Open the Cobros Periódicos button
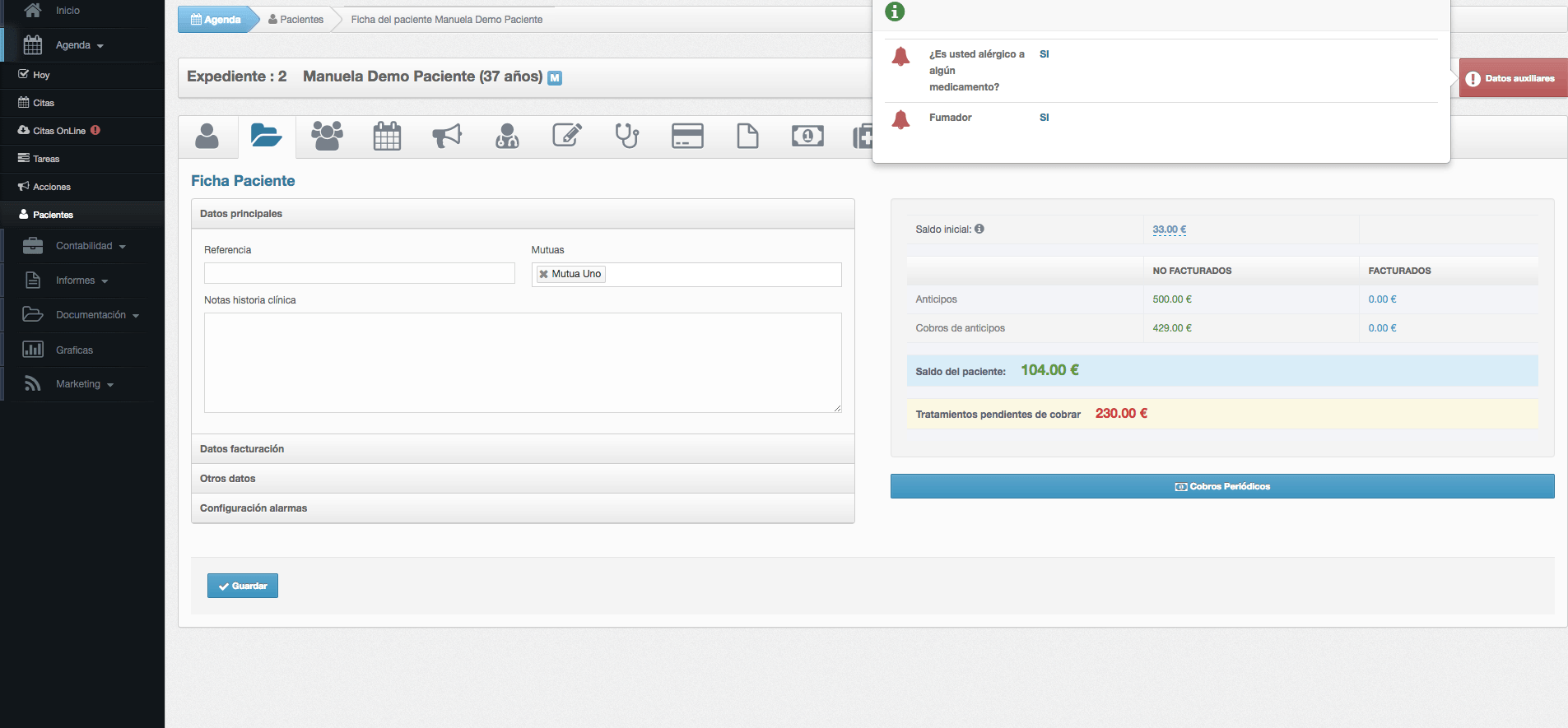This screenshot has width=1568, height=728. (1222, 486)
